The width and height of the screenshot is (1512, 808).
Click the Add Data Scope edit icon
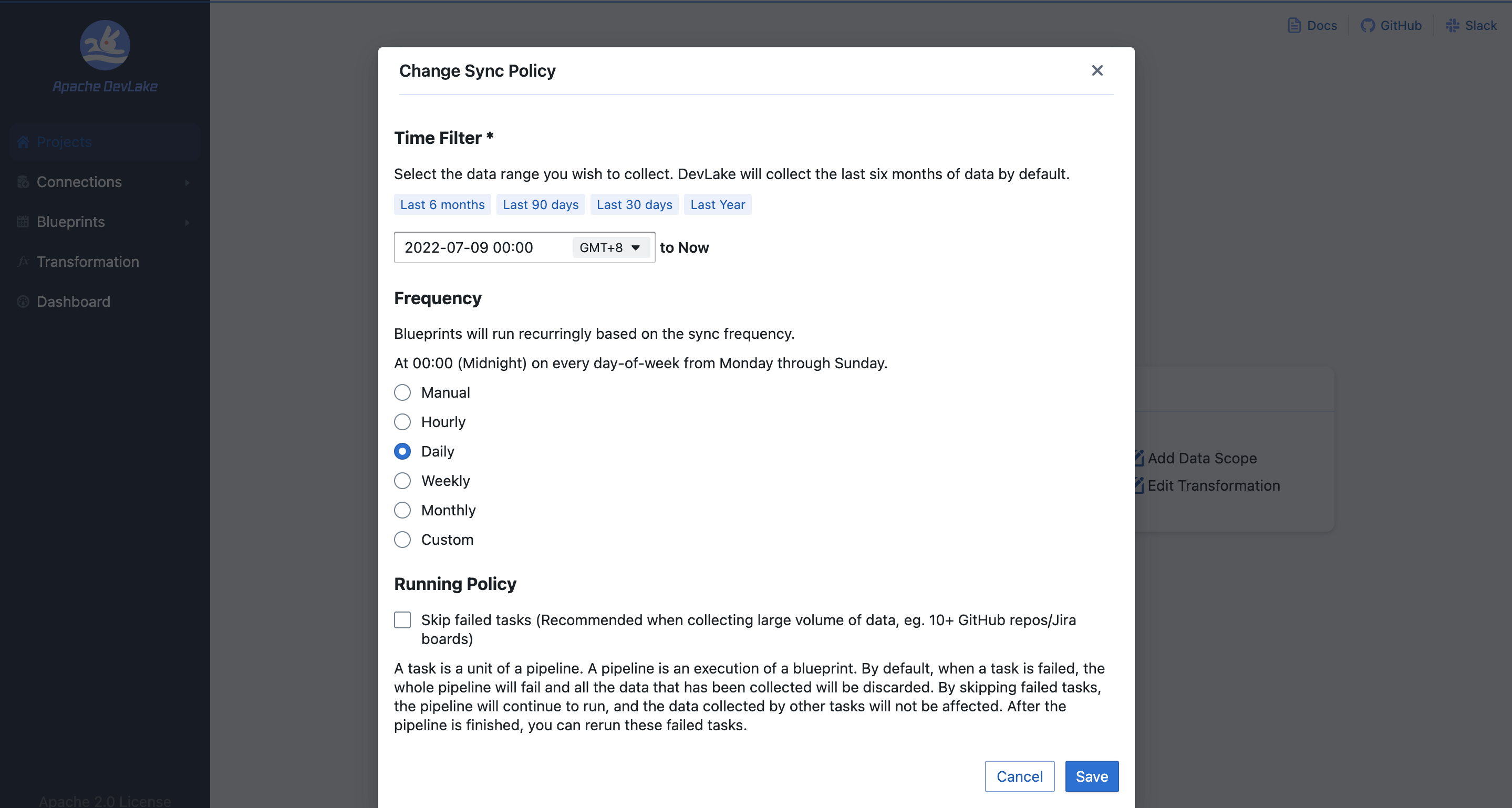pos(1138,458)
